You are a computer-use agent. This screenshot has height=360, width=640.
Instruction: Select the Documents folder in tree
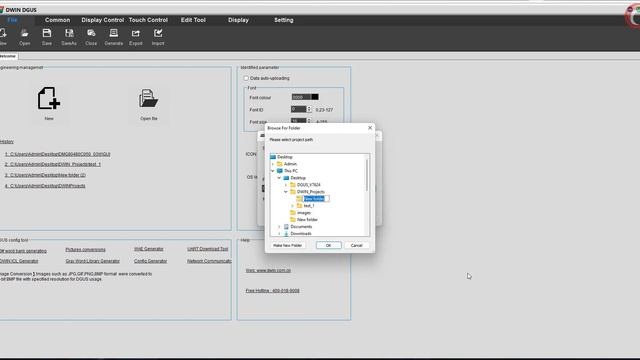(x=301, y=227)
